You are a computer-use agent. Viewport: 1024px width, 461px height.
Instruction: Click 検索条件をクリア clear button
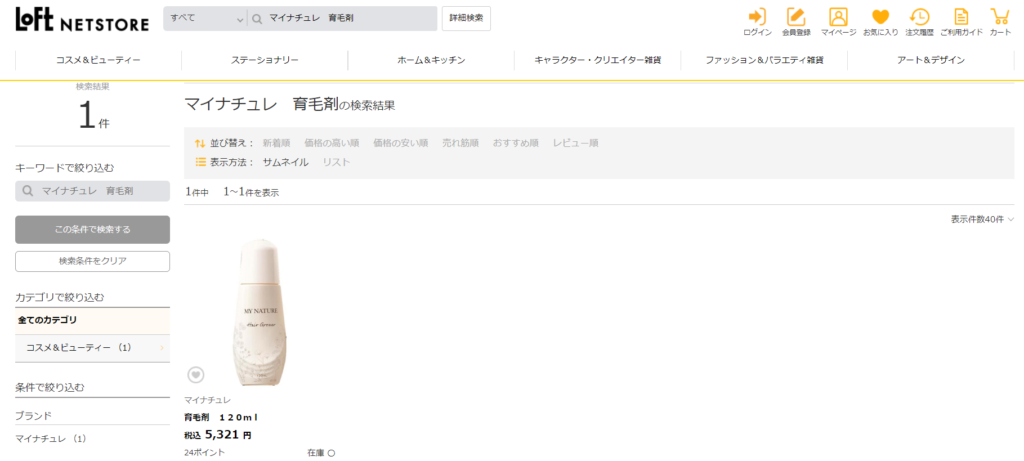[x=92, y=261]
